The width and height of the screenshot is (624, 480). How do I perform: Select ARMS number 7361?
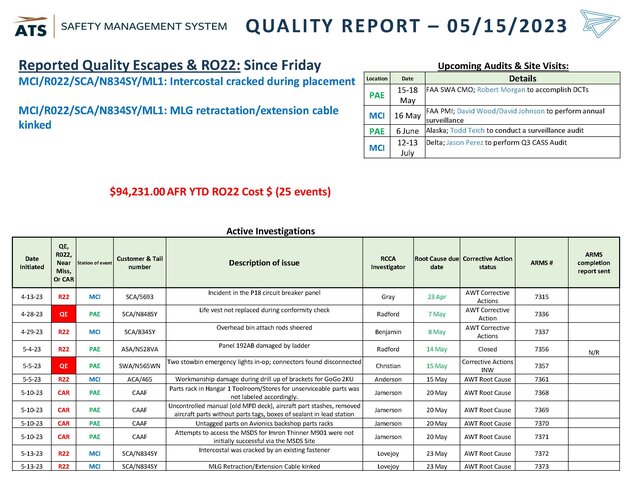542,379
